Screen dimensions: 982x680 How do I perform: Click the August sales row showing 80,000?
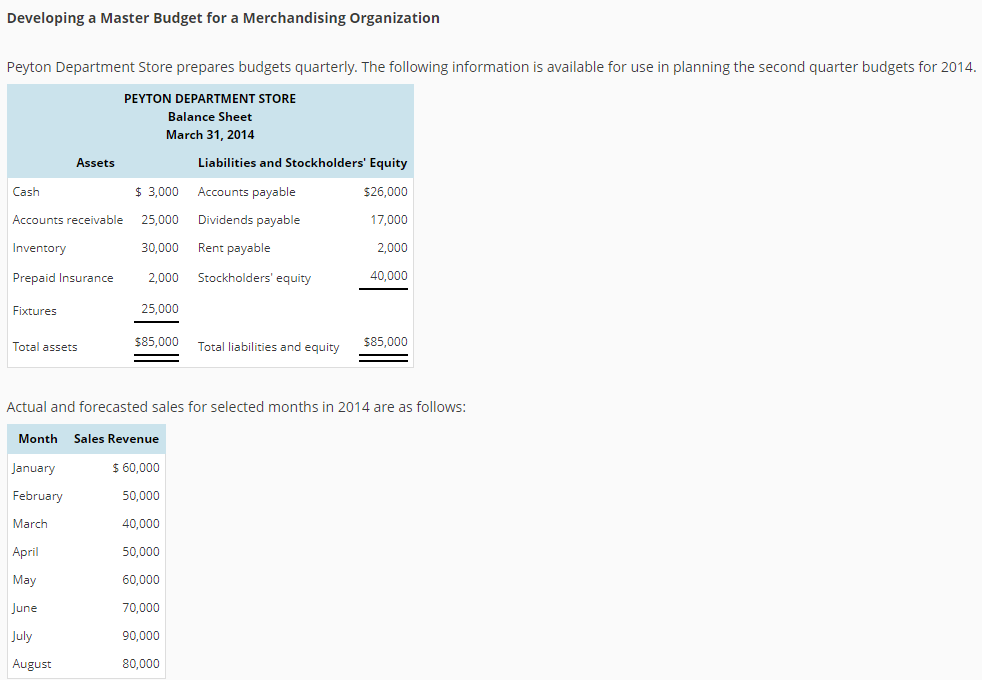pos(143,663)
